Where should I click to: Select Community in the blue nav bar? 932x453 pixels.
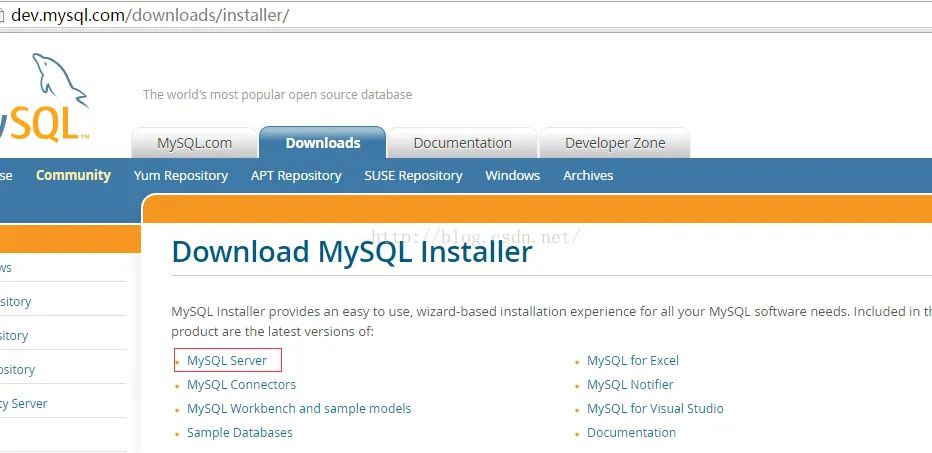click(73, 175)
